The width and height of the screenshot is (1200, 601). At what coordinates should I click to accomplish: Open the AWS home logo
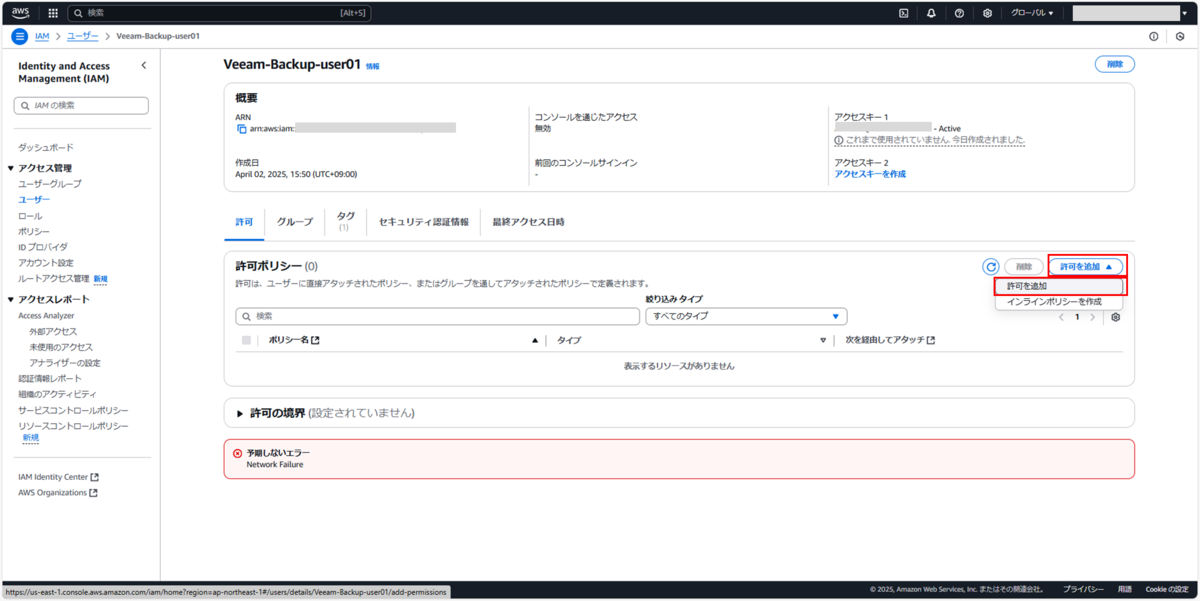[21, 13]
